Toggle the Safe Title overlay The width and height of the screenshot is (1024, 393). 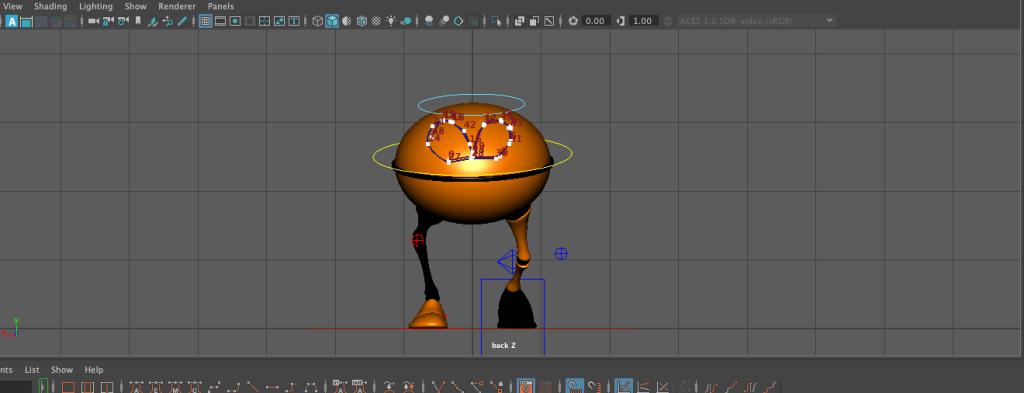point(295,21)
